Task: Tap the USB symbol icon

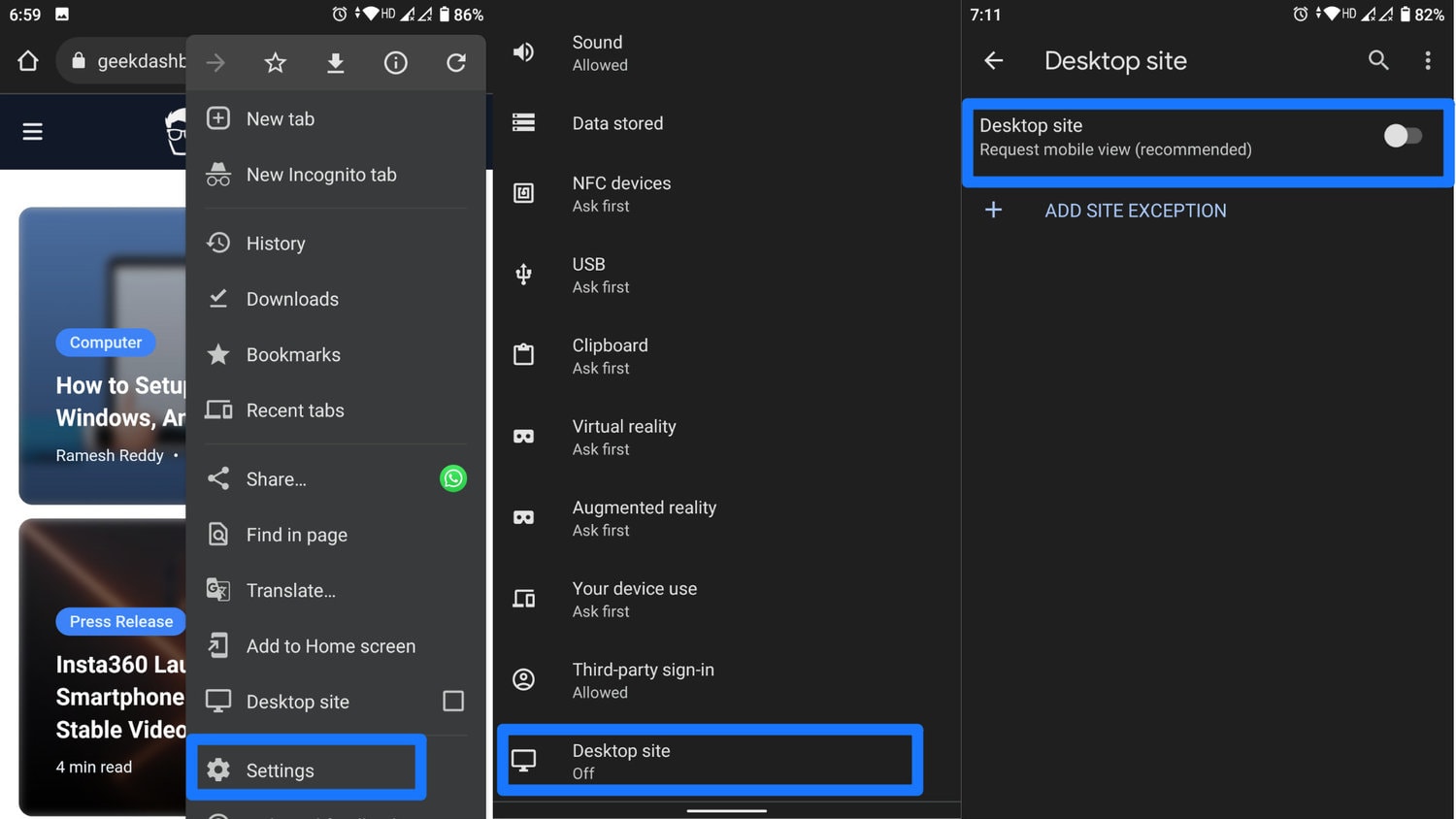Action: point(523,275)
